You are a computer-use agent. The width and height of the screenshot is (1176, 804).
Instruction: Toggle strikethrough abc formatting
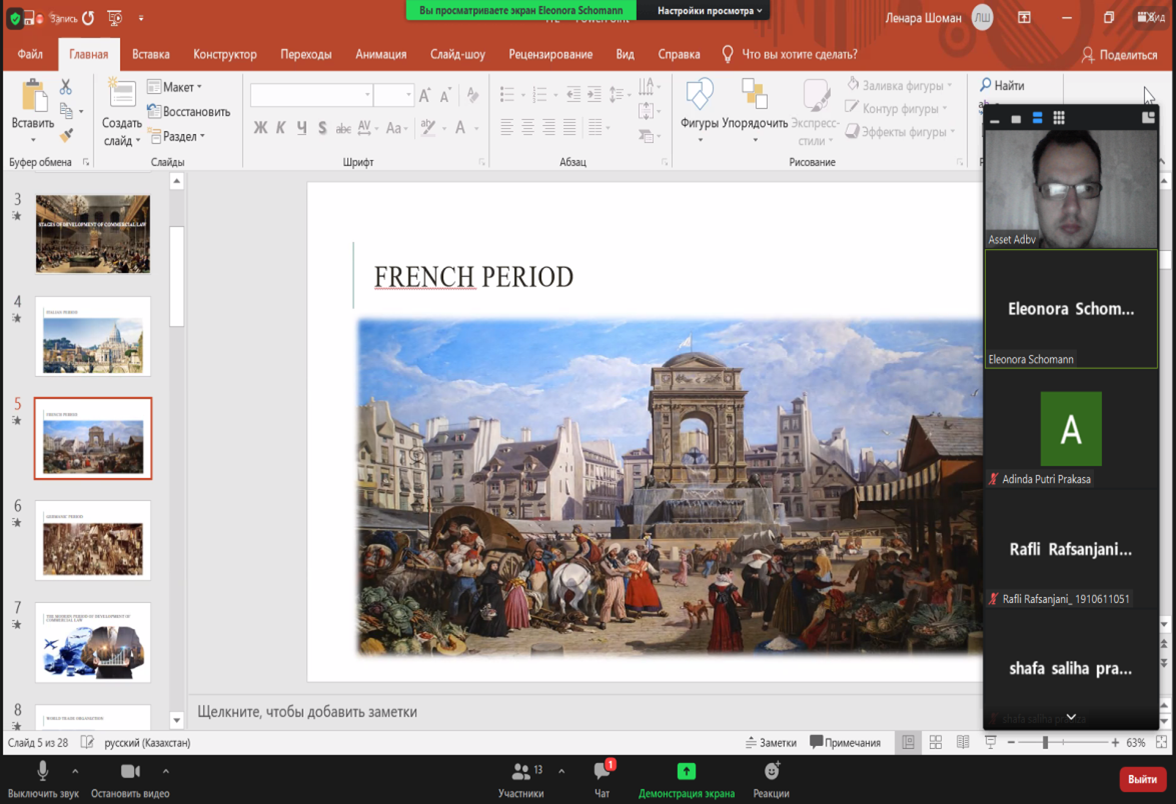(x=344, y=128)
